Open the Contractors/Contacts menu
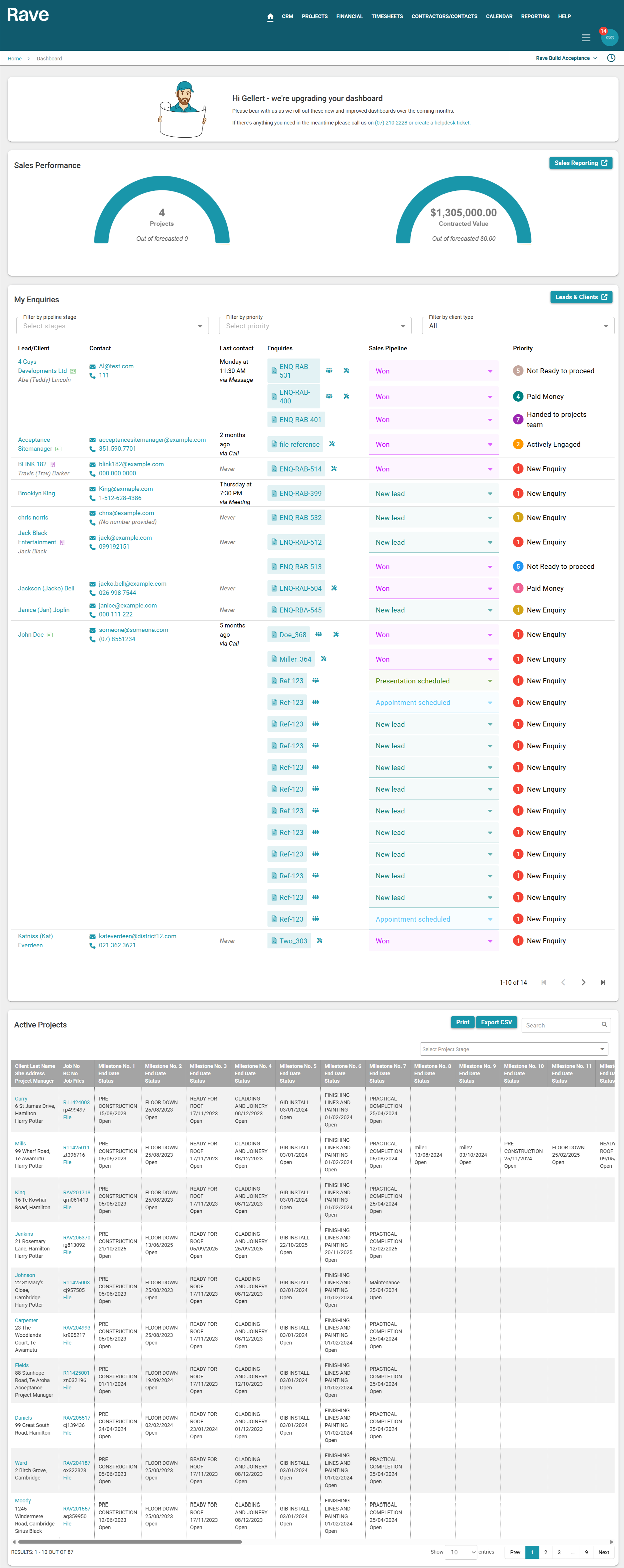Image resolution: width=624 pixels, height=1568 pixels. click(444, 17)
